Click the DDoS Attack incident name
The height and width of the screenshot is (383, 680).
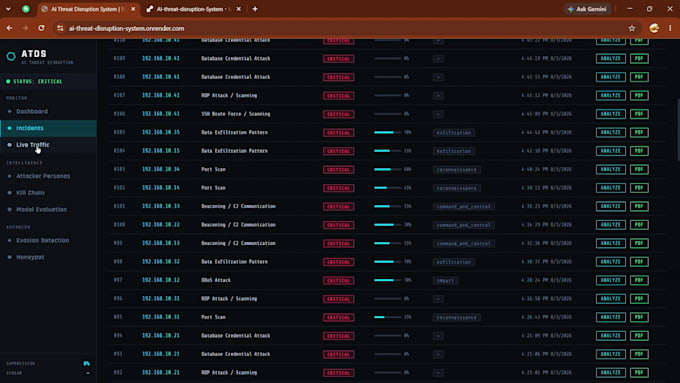[x=216, y=280]
